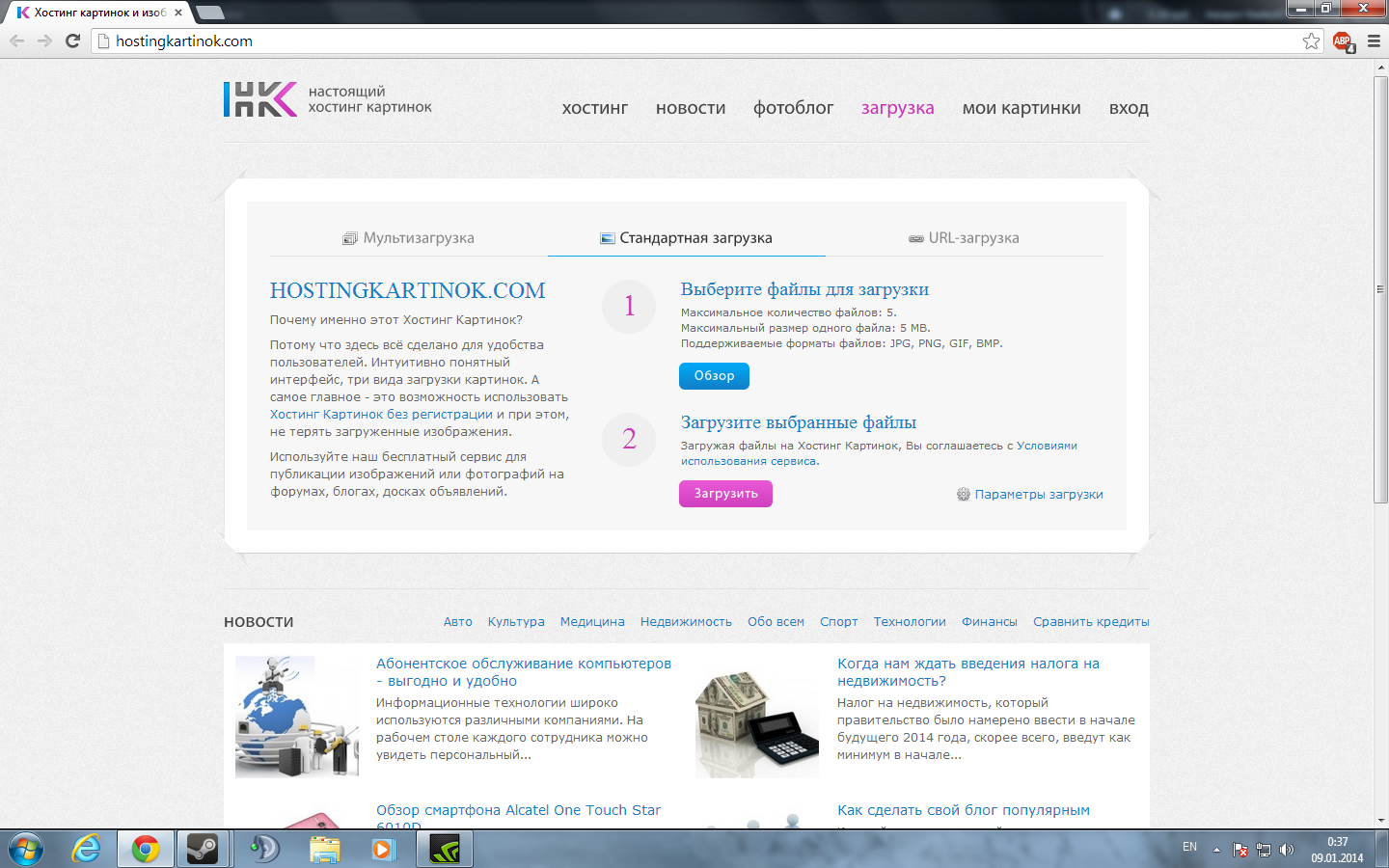Click the volume speaker tray icon
Viewport: 1389px width, 868px height.
click(1286, 850)
